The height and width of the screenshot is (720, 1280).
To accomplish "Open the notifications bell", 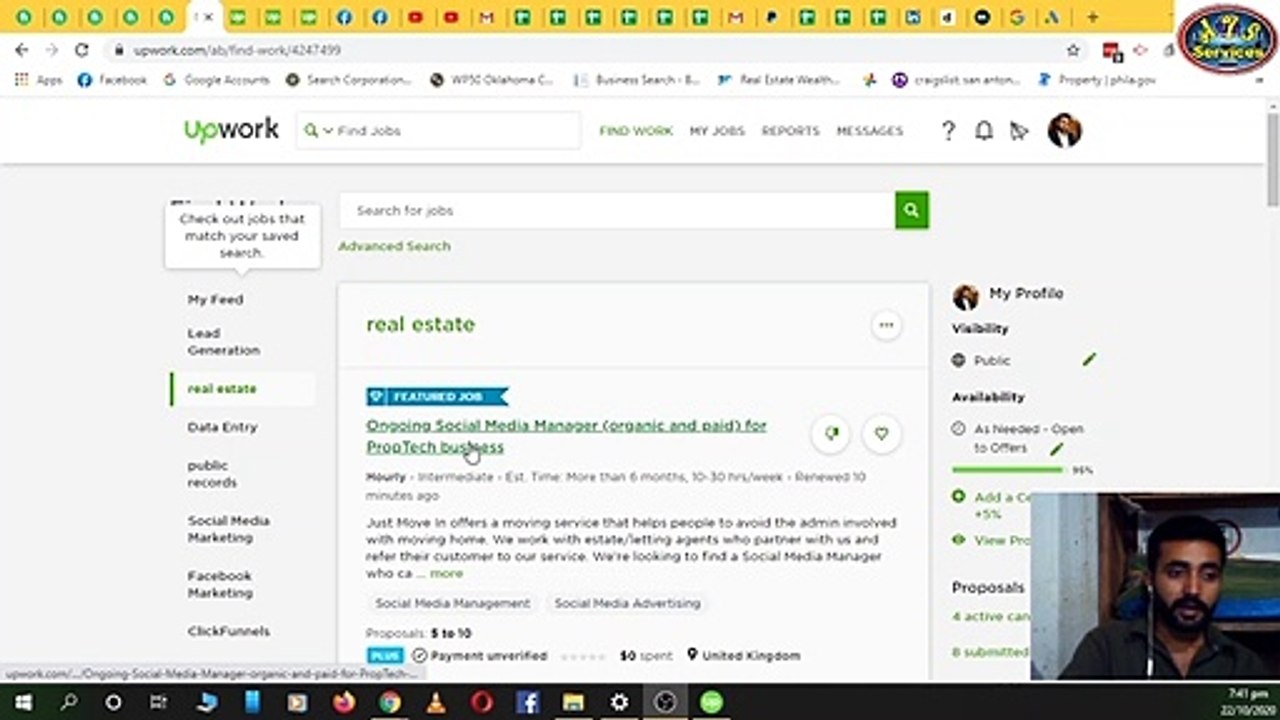I will point(984,130).
